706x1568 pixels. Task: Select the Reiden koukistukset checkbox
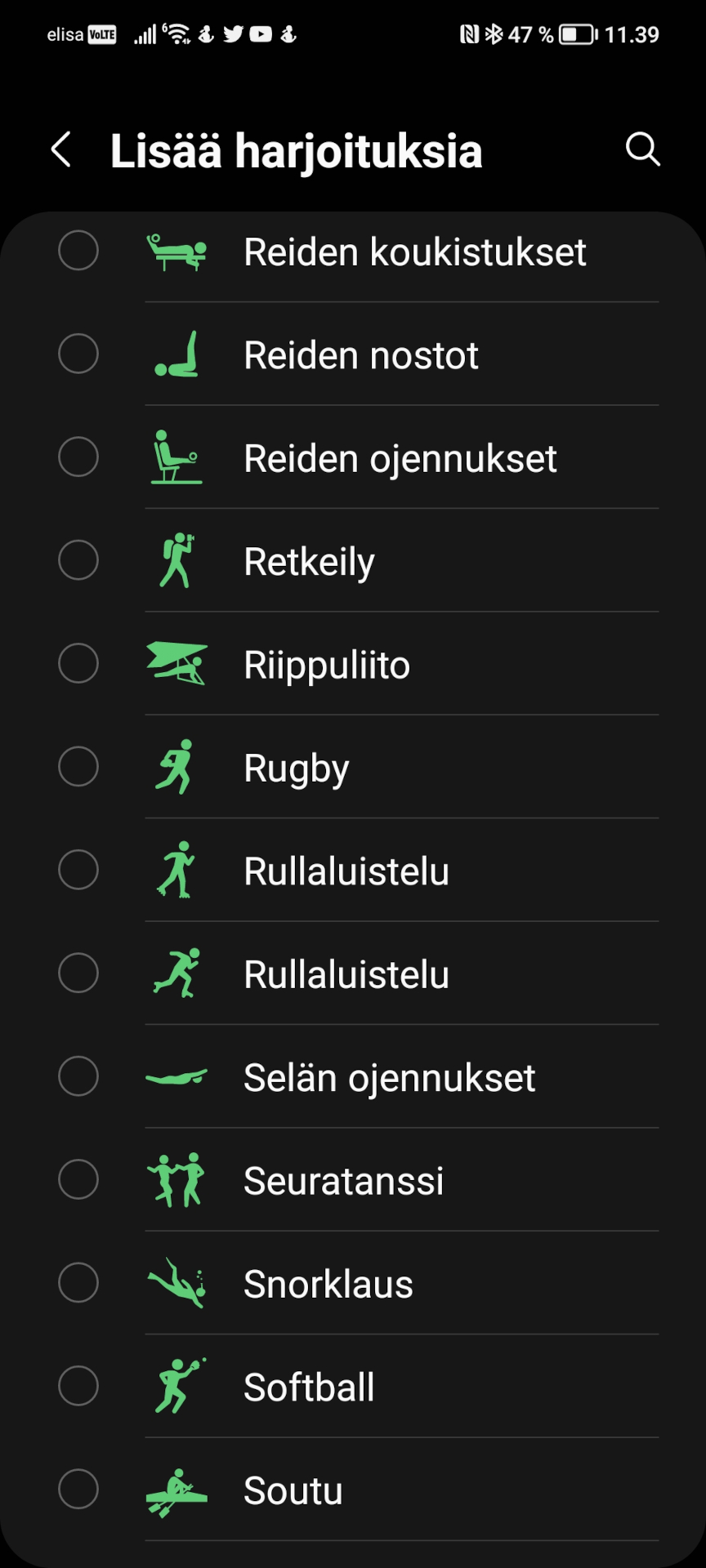point(78,251)
